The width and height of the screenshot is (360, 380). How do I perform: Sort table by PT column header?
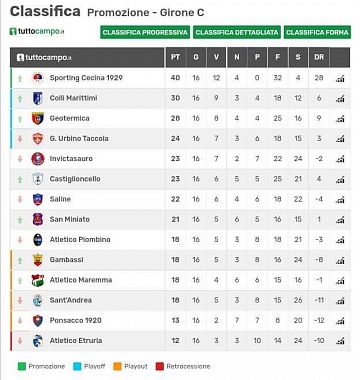[175, 57]
